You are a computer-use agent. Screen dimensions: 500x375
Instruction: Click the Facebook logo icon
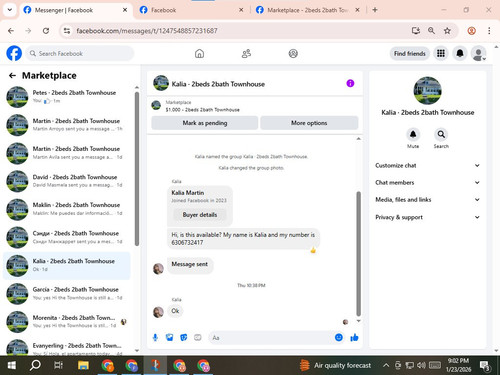[14, 53]
